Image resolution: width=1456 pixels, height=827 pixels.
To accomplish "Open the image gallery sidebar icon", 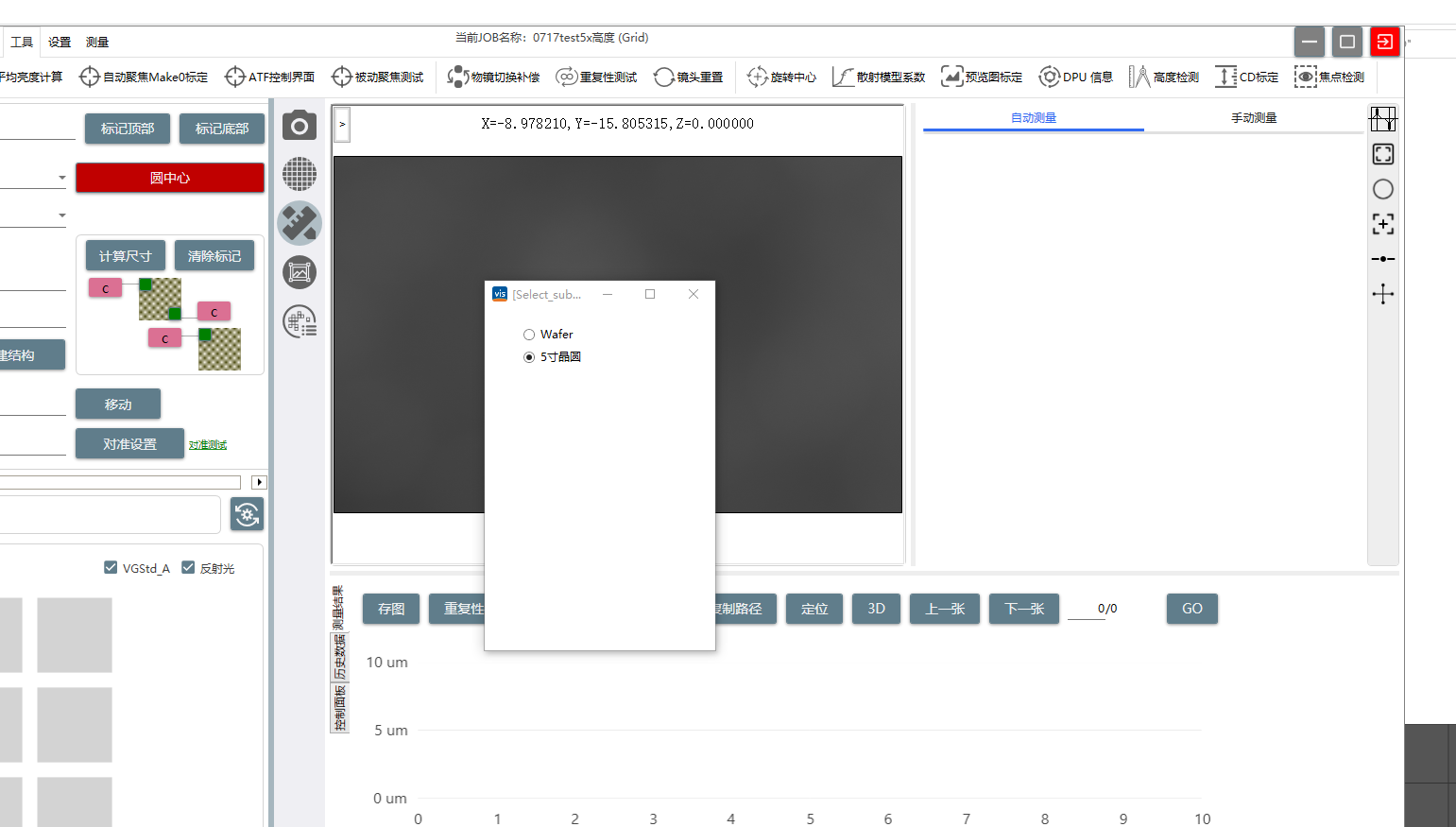I will click(x=300, y=272).
